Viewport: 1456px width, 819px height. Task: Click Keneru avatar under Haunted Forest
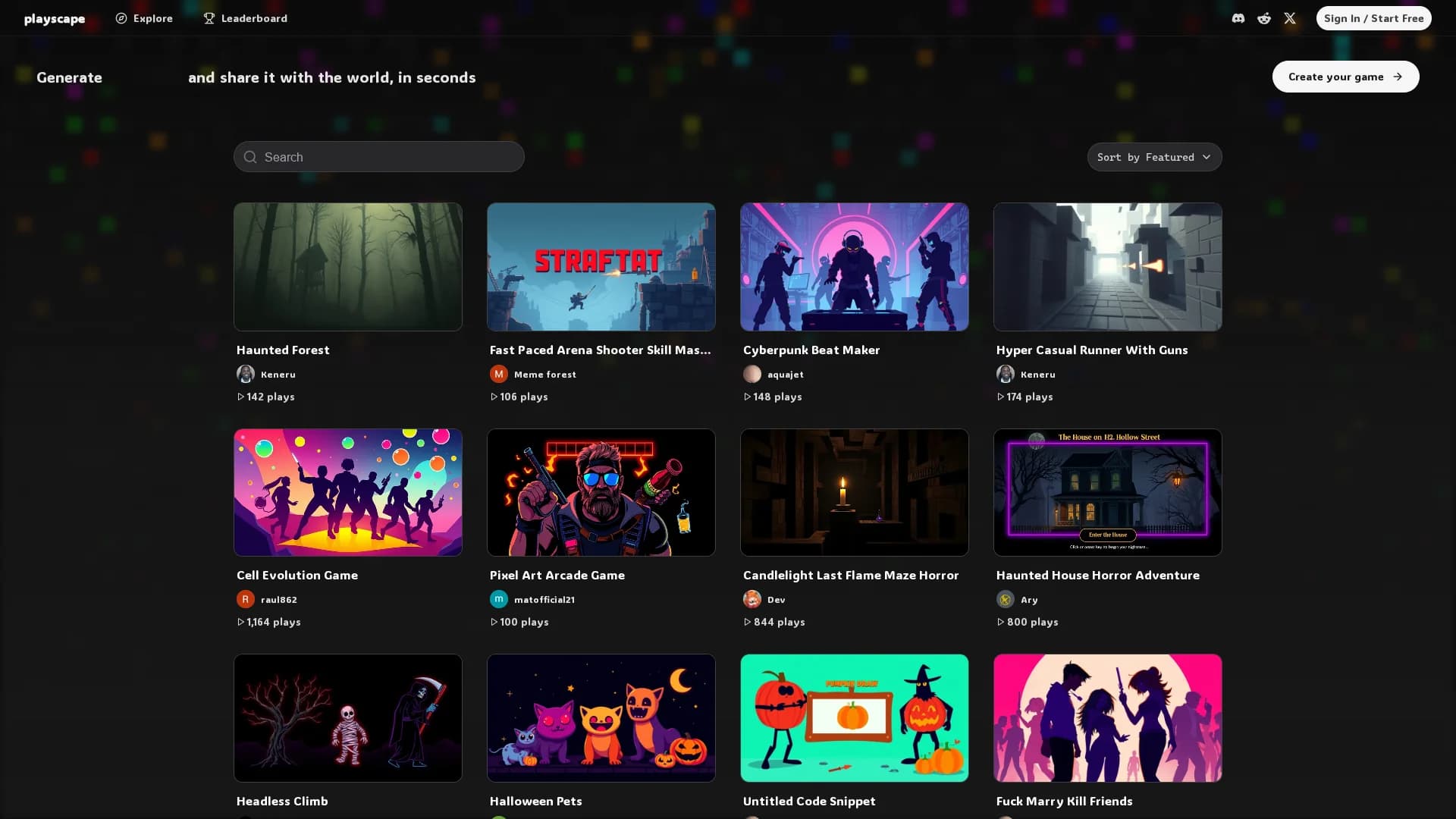(x=246, y=374)
